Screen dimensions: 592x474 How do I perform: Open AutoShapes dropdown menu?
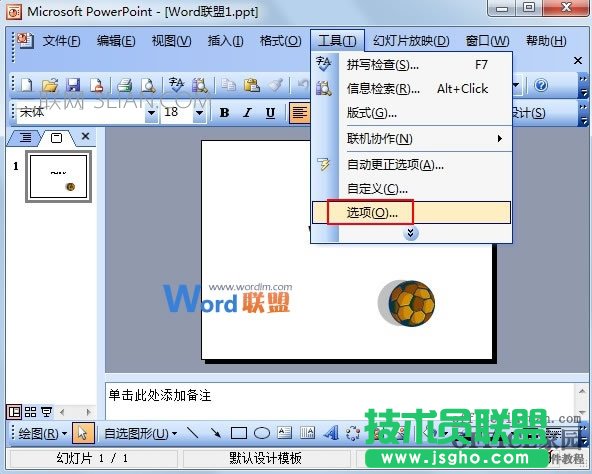click(140, 434)
